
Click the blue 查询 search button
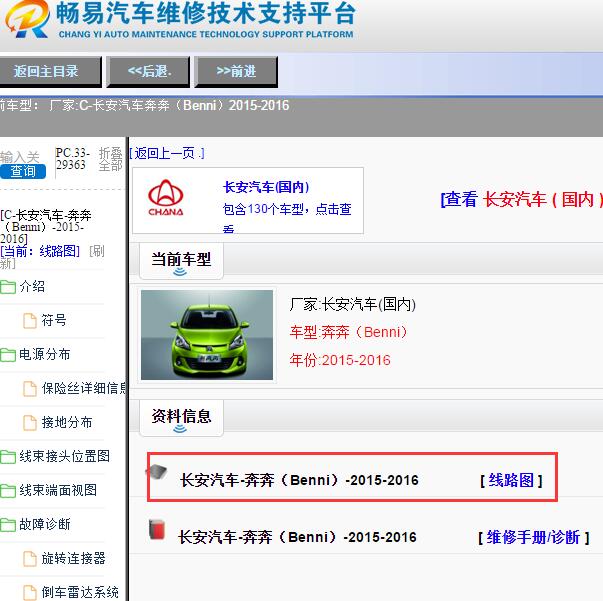(23, 171)
